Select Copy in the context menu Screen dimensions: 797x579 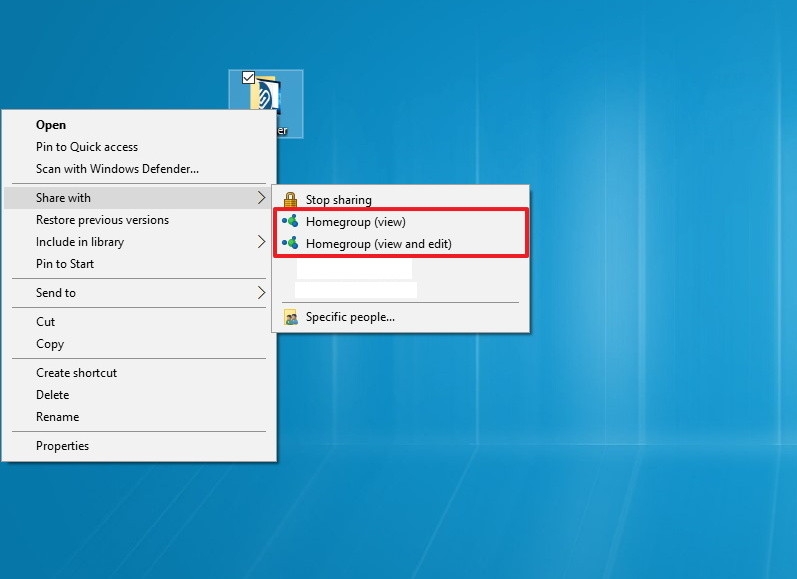pyautogui.click(x=140, y=344)
